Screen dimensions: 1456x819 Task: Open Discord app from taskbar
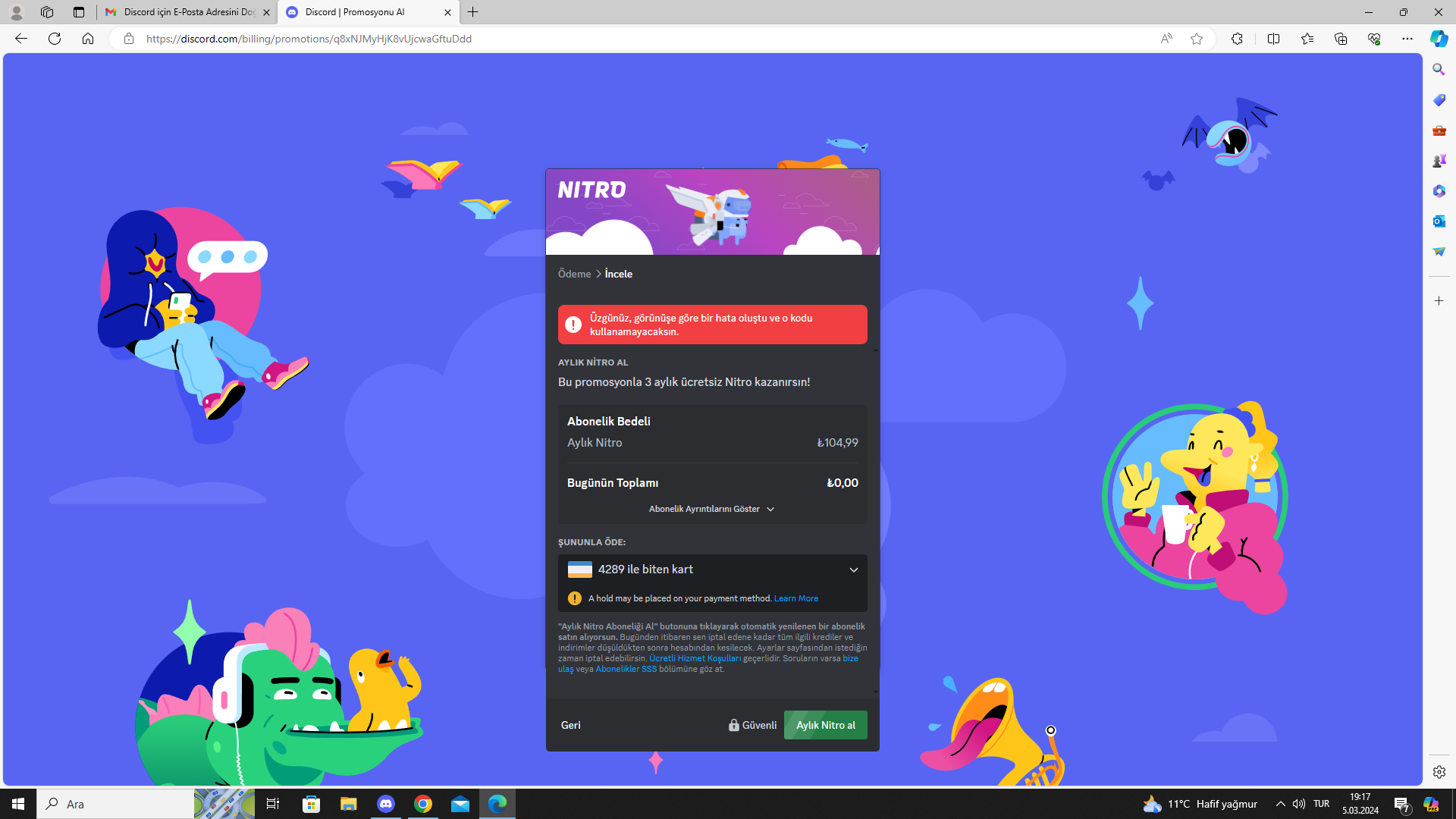(x=386, y=804)
